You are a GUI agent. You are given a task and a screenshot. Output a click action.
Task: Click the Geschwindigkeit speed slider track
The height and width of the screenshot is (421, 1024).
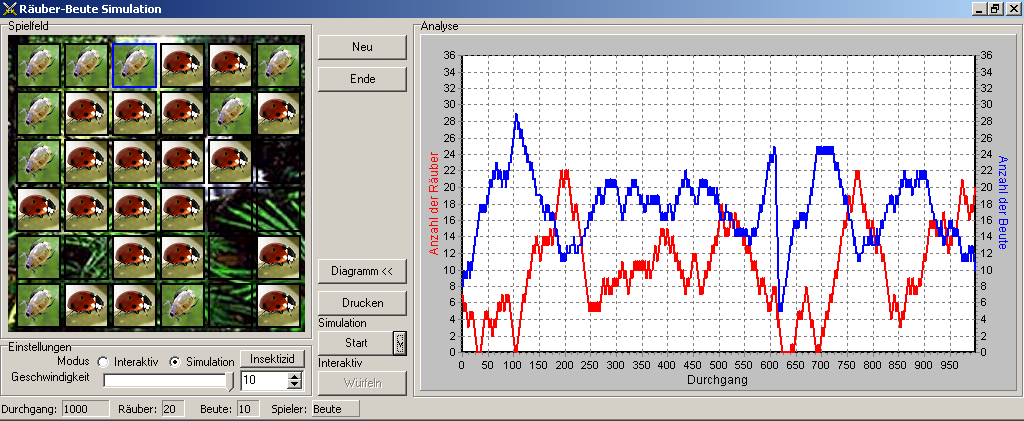(x=166, y=380)
